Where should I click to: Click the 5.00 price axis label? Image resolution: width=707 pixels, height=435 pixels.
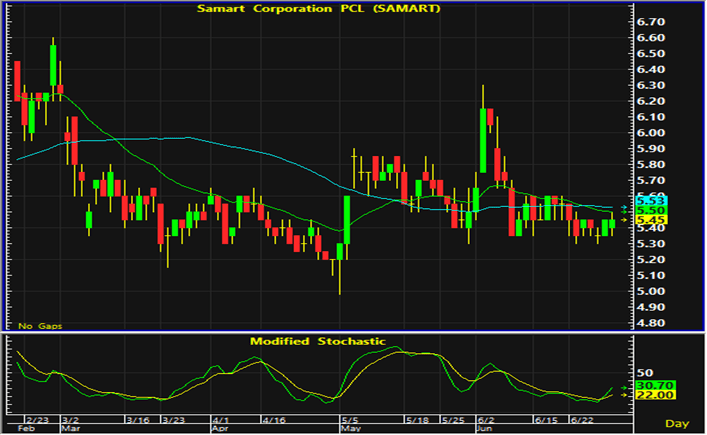651,291
